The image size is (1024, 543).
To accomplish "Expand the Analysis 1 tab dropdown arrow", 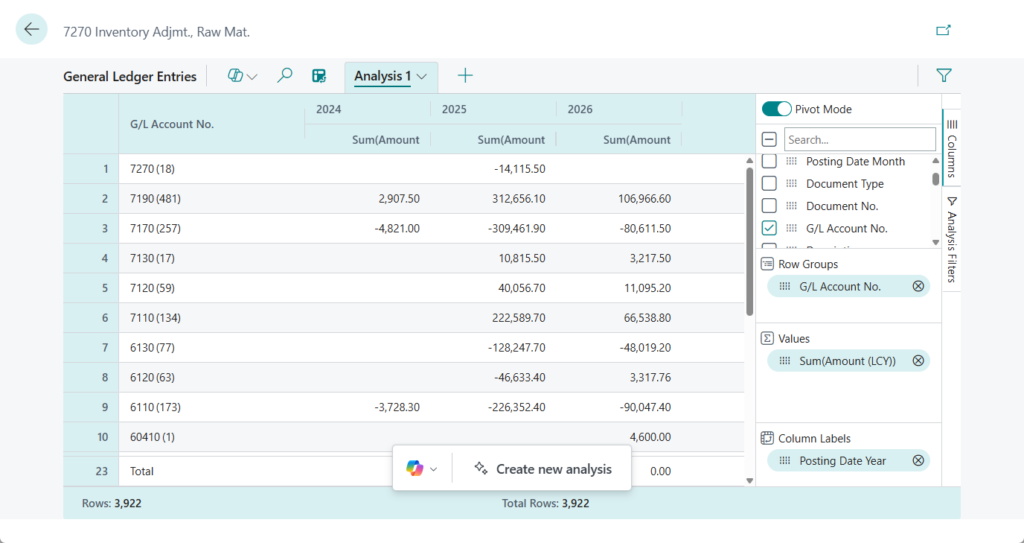I will tap(423, 77).
